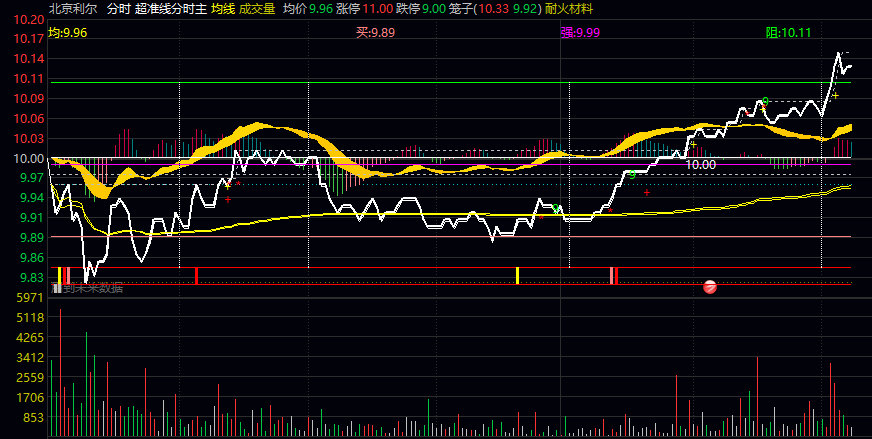Viewport: 872px width, 439px height.
Task: Click the 成交量 legend label
Action: coord(257,9)
